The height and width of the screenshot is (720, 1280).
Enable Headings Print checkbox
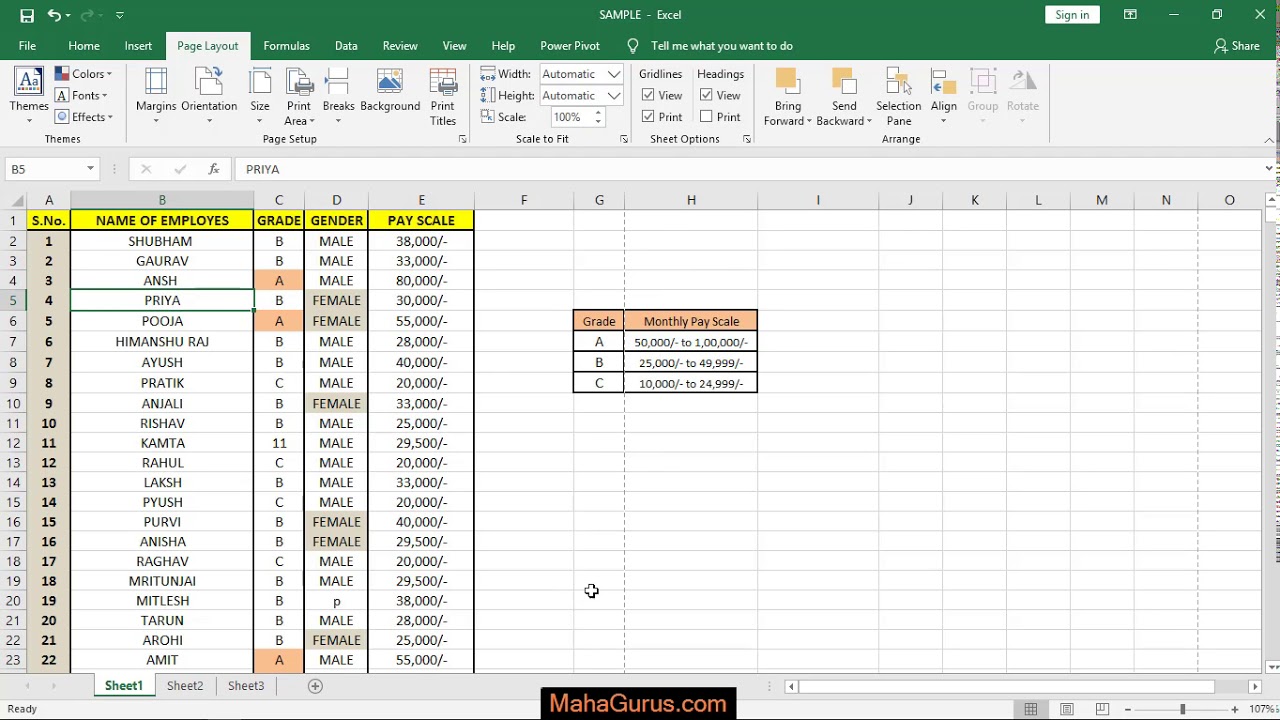tap(707, 117)
